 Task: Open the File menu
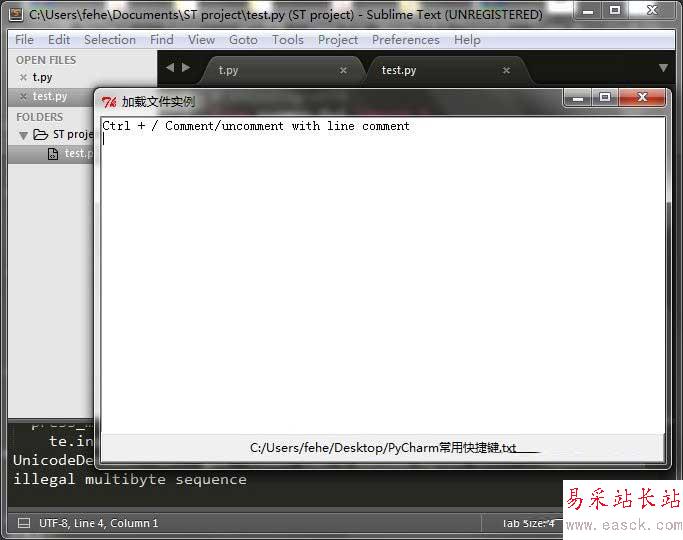click(24, 40)
